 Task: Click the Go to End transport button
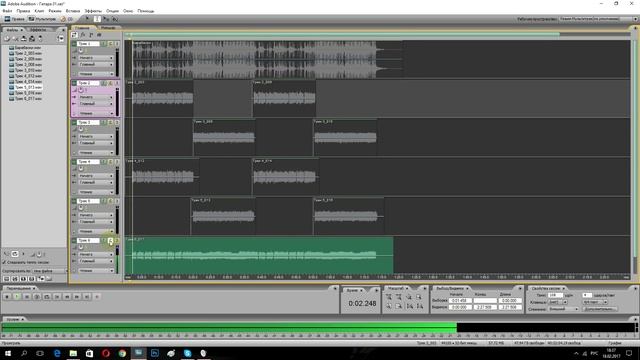[86, 297]
